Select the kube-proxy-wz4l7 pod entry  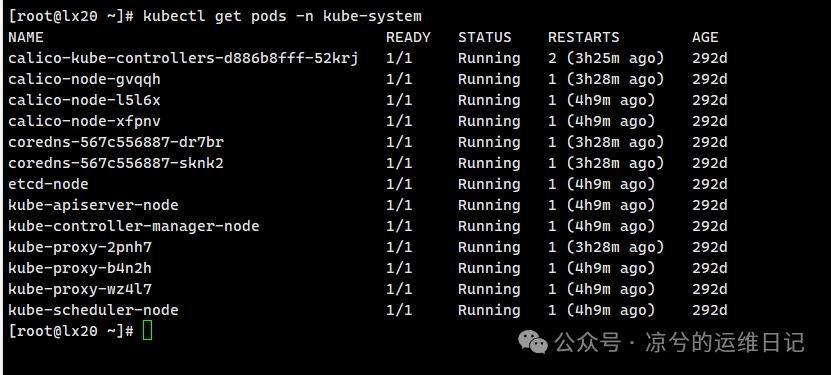click(x=80, y=289)
